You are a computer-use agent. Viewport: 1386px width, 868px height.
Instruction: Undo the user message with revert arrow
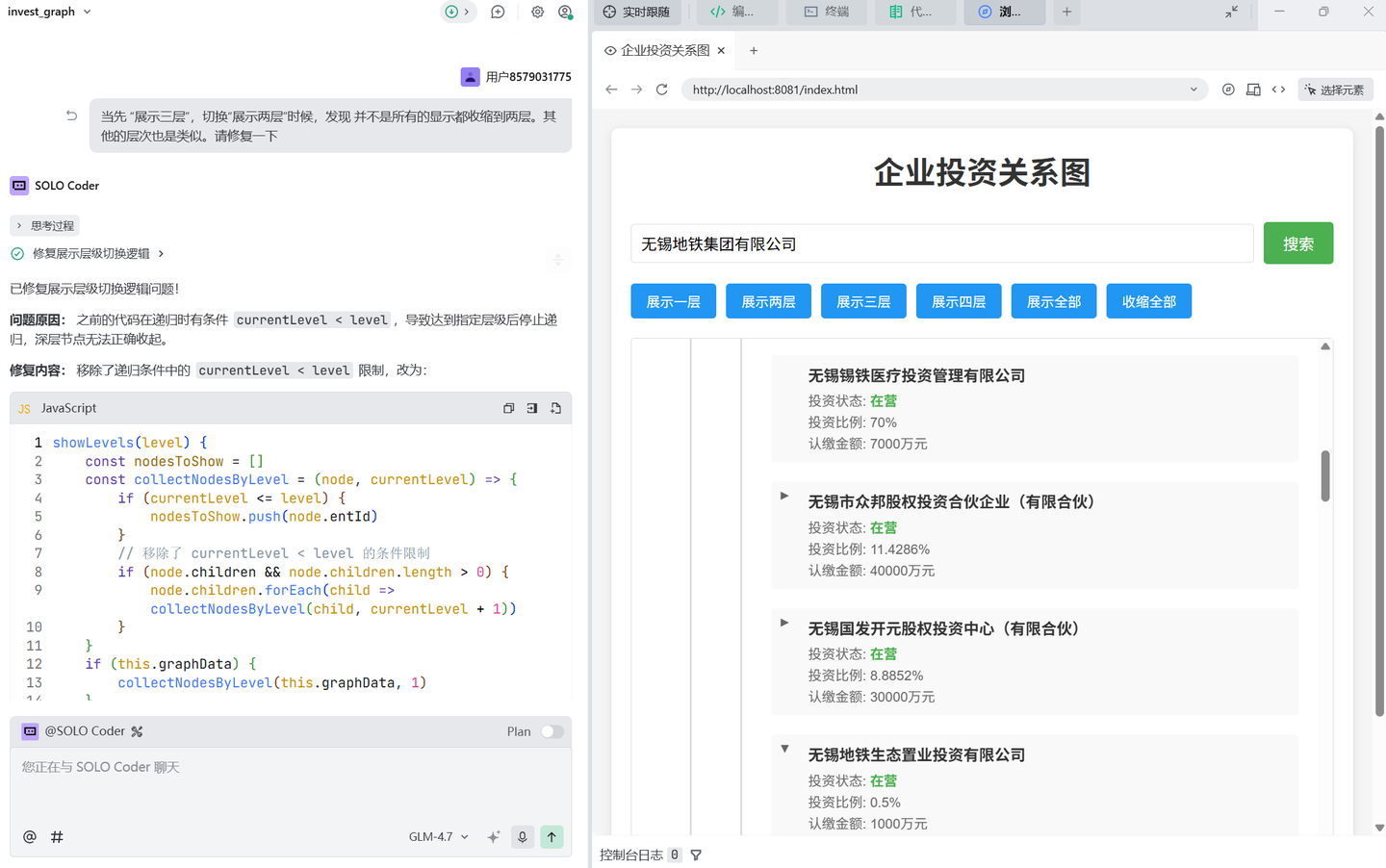coord(71,115)
